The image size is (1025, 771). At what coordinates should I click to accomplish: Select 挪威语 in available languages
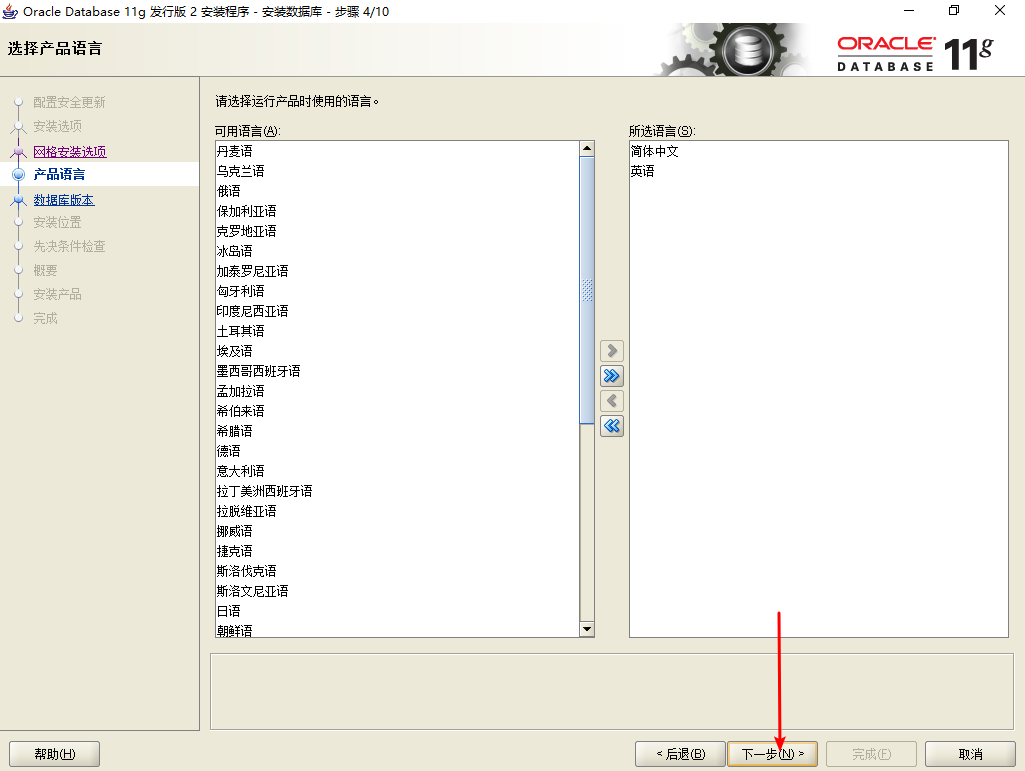pos(397,531)
